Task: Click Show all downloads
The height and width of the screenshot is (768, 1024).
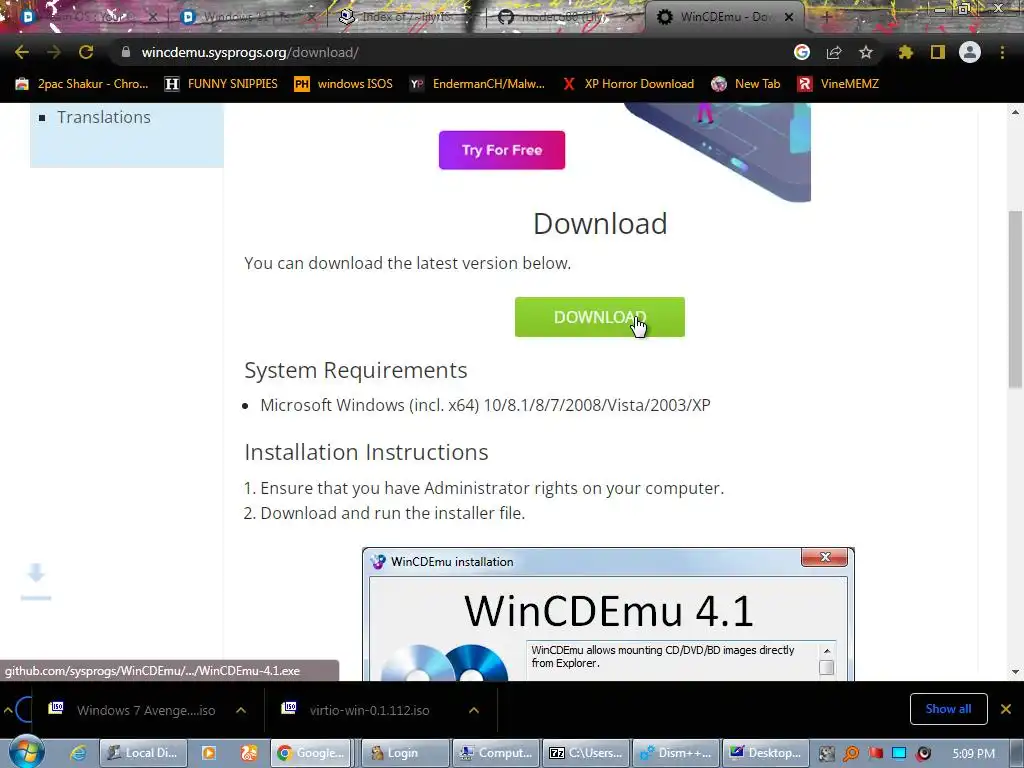Action: (948, 709)
